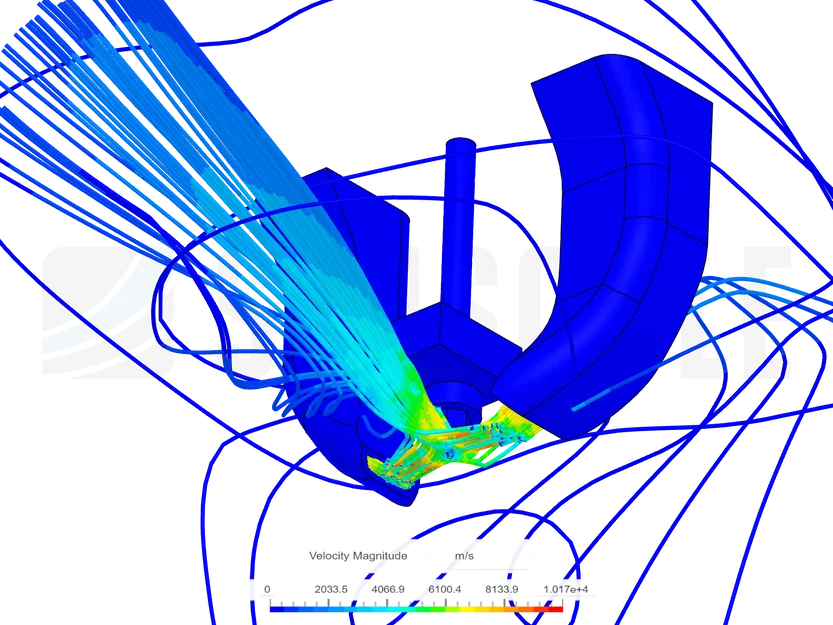Click the 6100.4 legend value
Viewport: 833px width, 625px height.
445,589
